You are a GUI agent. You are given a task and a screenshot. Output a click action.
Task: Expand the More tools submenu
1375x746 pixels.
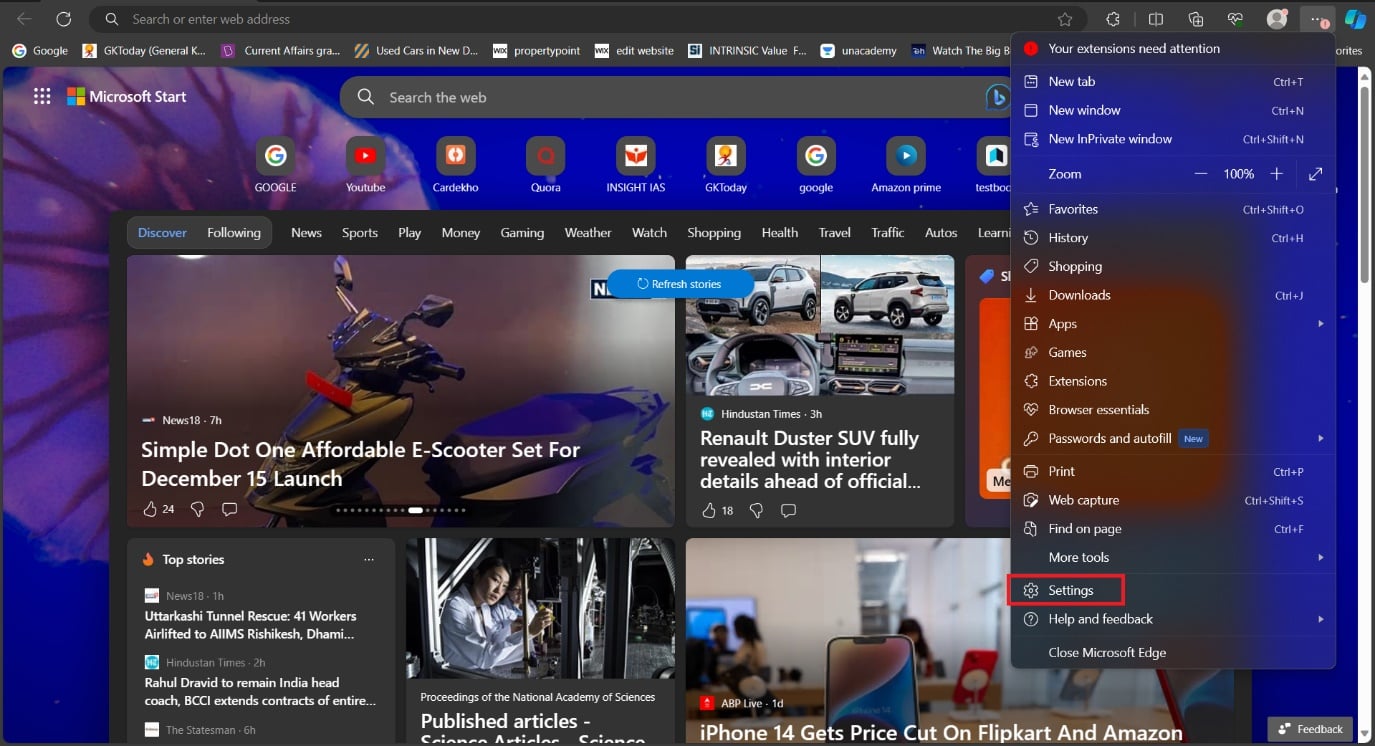(1321, 557)
